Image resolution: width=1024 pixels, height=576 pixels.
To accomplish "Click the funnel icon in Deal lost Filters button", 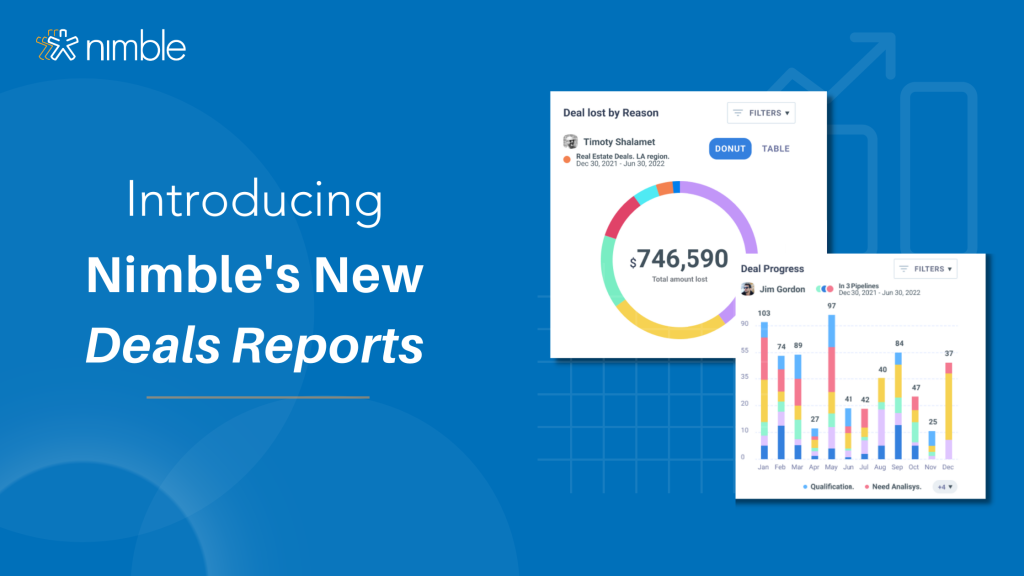I will [x=737, y=112].
